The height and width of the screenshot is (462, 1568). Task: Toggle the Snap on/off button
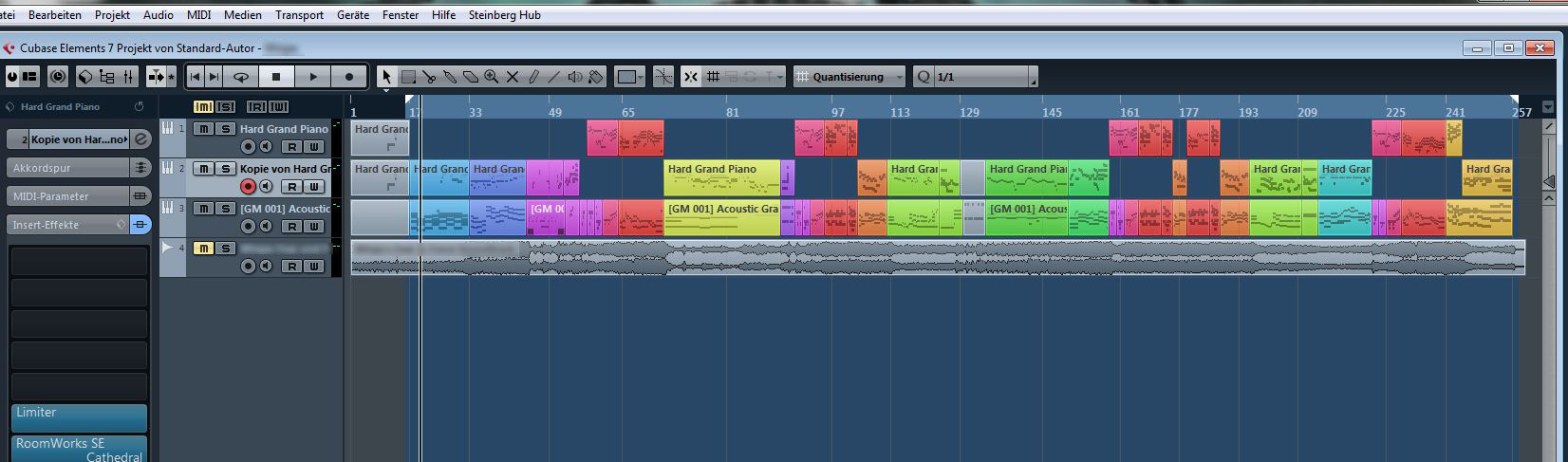(x=691, y=77)
